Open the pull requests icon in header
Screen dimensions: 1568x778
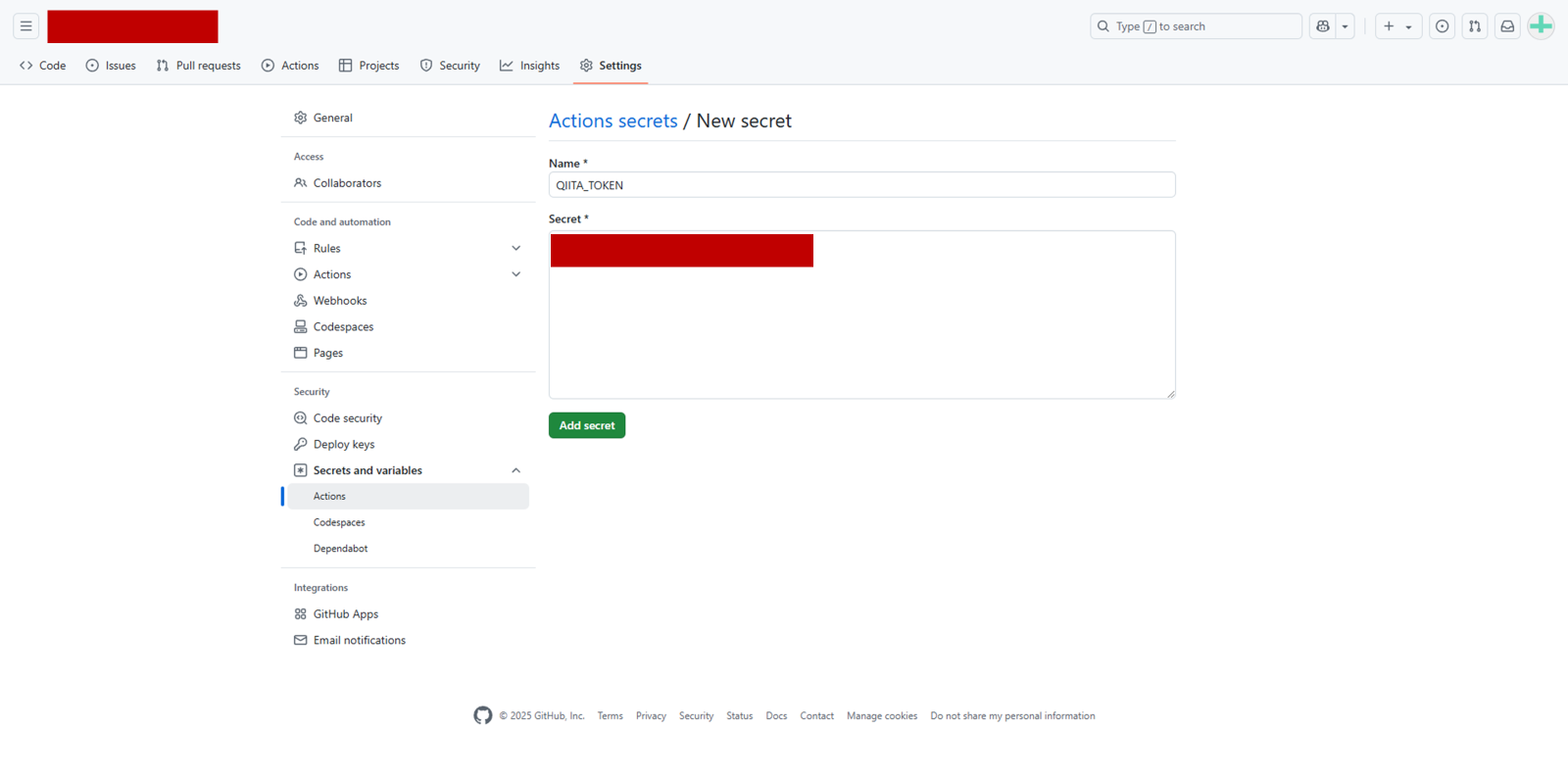1475,26
